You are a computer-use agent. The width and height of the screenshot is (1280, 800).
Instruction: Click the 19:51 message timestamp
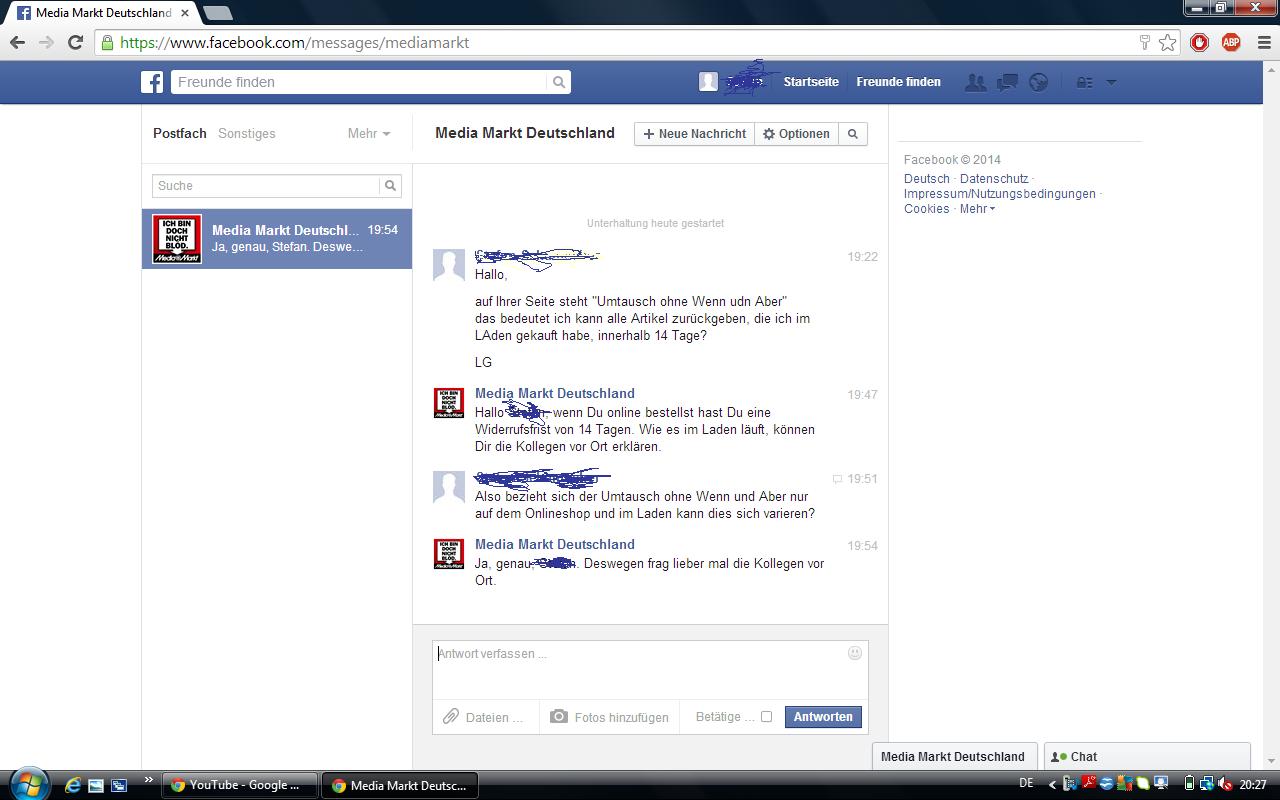(862, 479)
